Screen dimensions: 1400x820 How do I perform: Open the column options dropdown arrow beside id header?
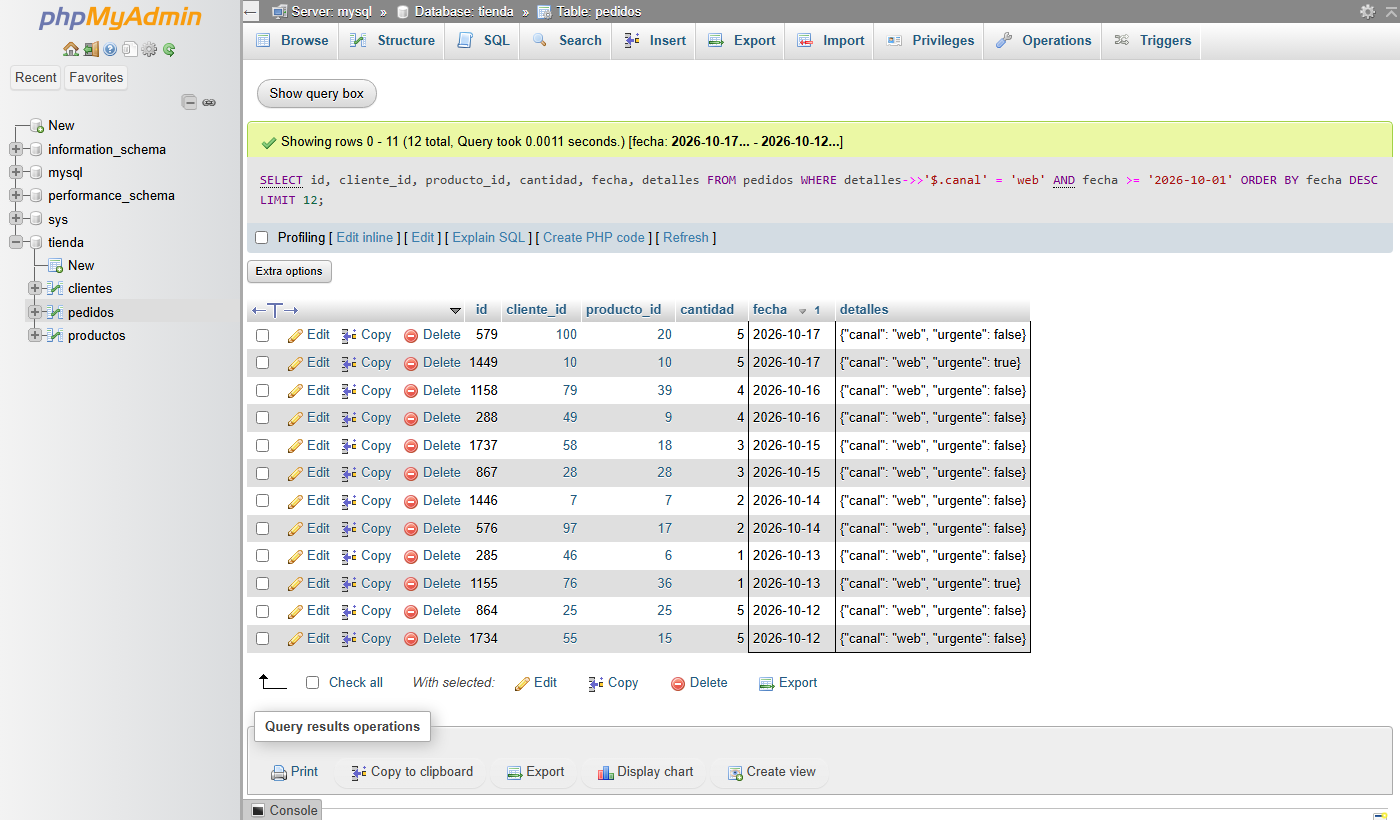tap(455, 311)
